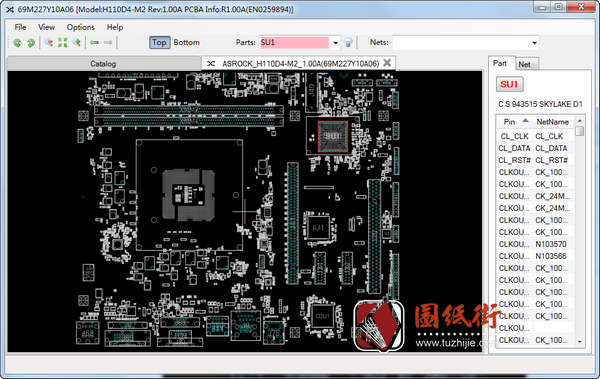The width and height of the screenshot is (600, 379).
Task: Open the Nets dropdown arrow
Action: 534,43
